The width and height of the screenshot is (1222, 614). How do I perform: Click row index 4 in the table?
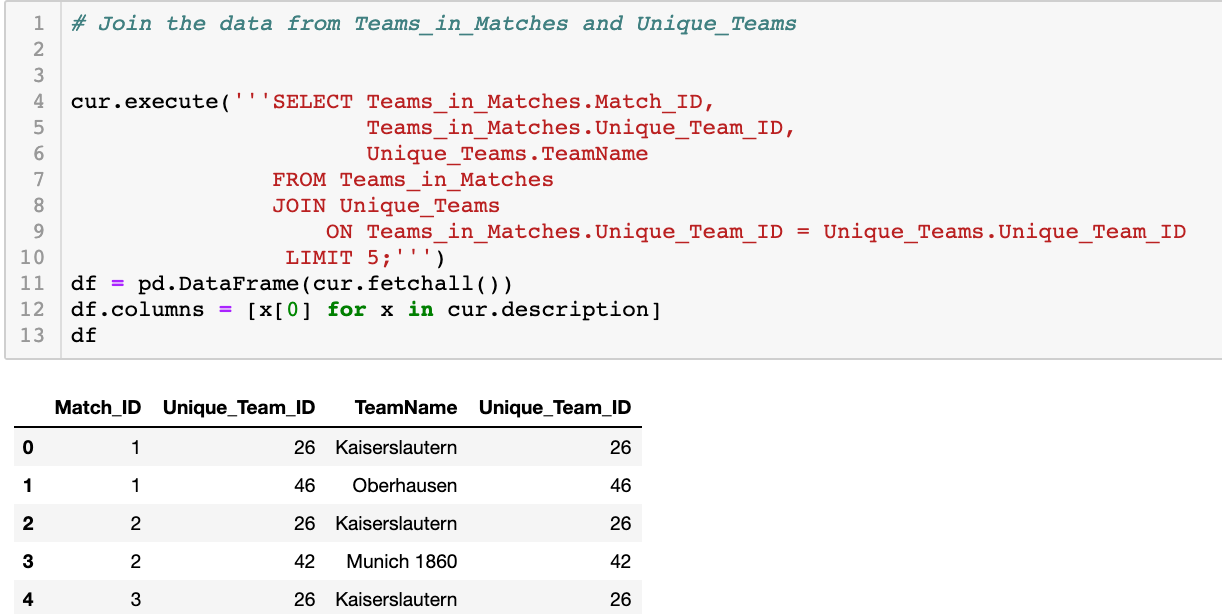[27, 599]
